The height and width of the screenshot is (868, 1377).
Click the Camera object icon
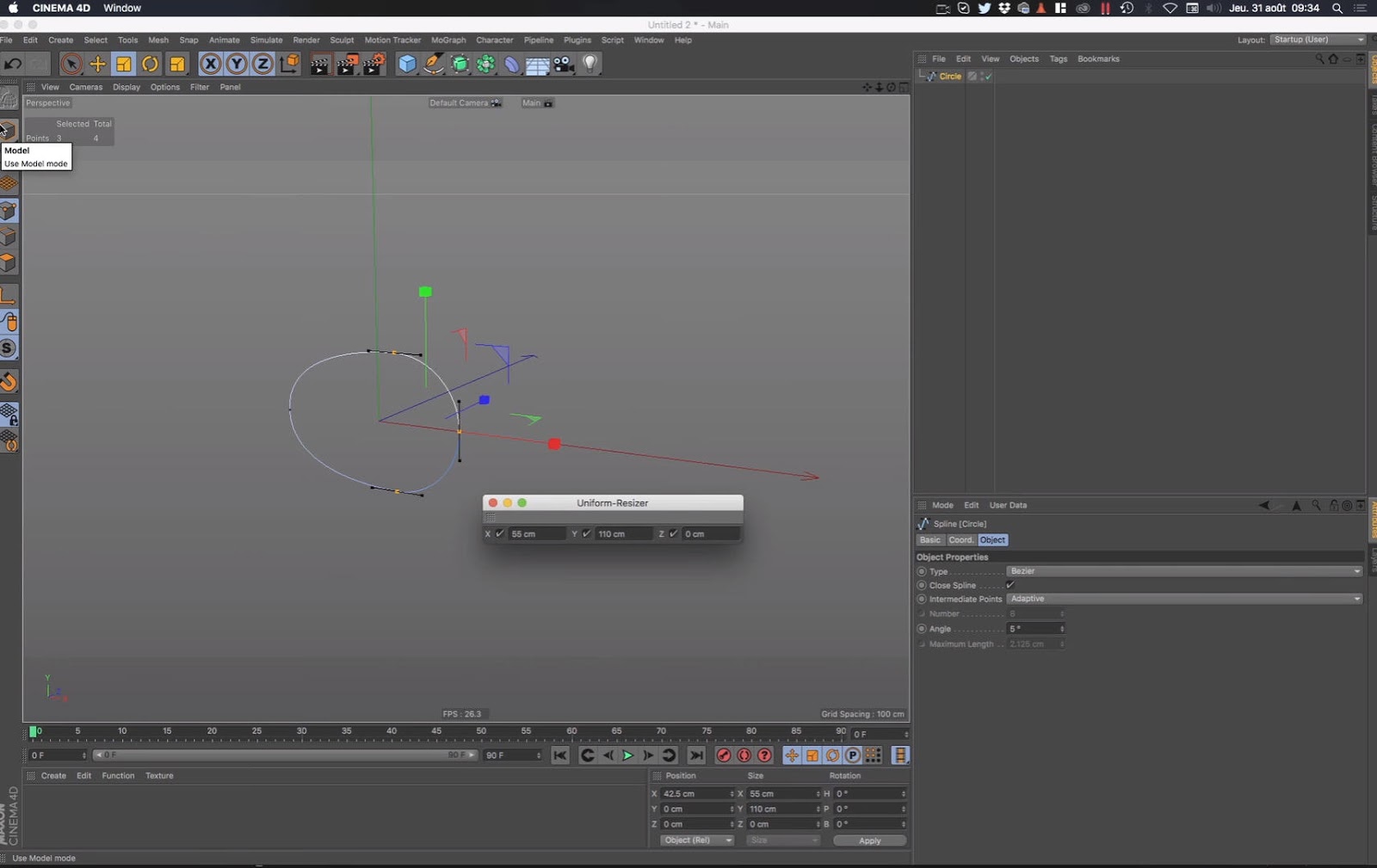pos(564,64)
